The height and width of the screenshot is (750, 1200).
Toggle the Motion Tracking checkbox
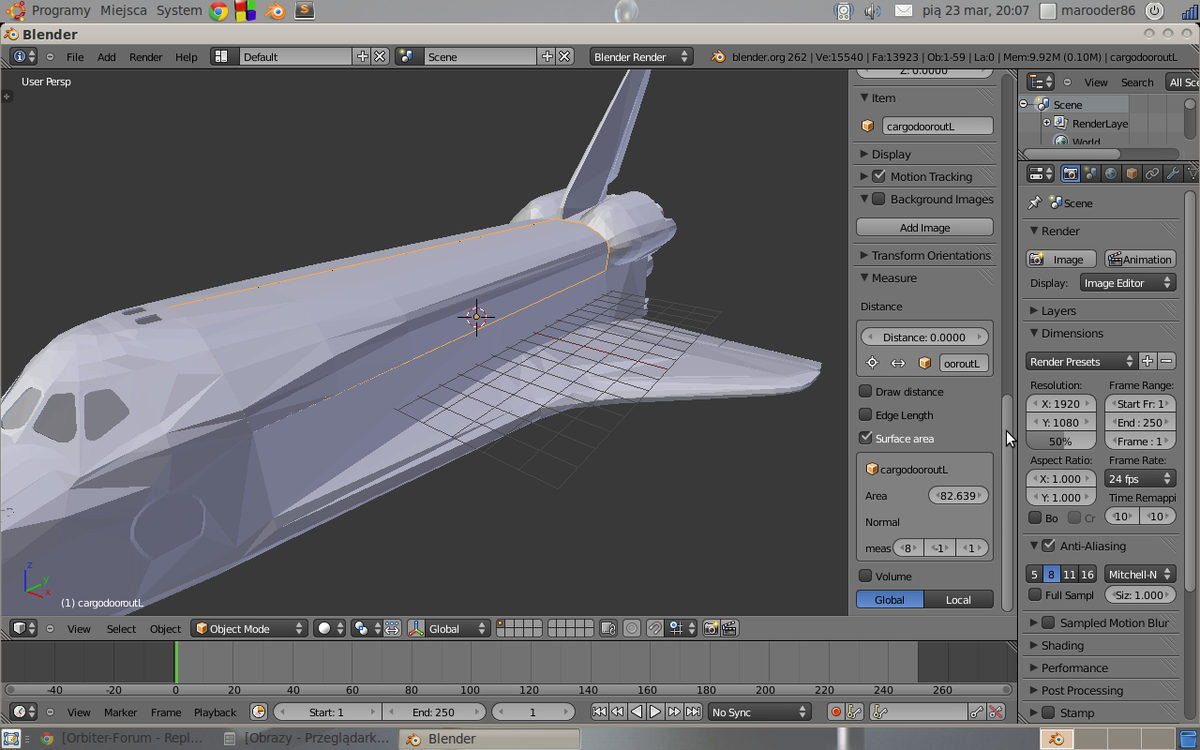pos(879,176)
